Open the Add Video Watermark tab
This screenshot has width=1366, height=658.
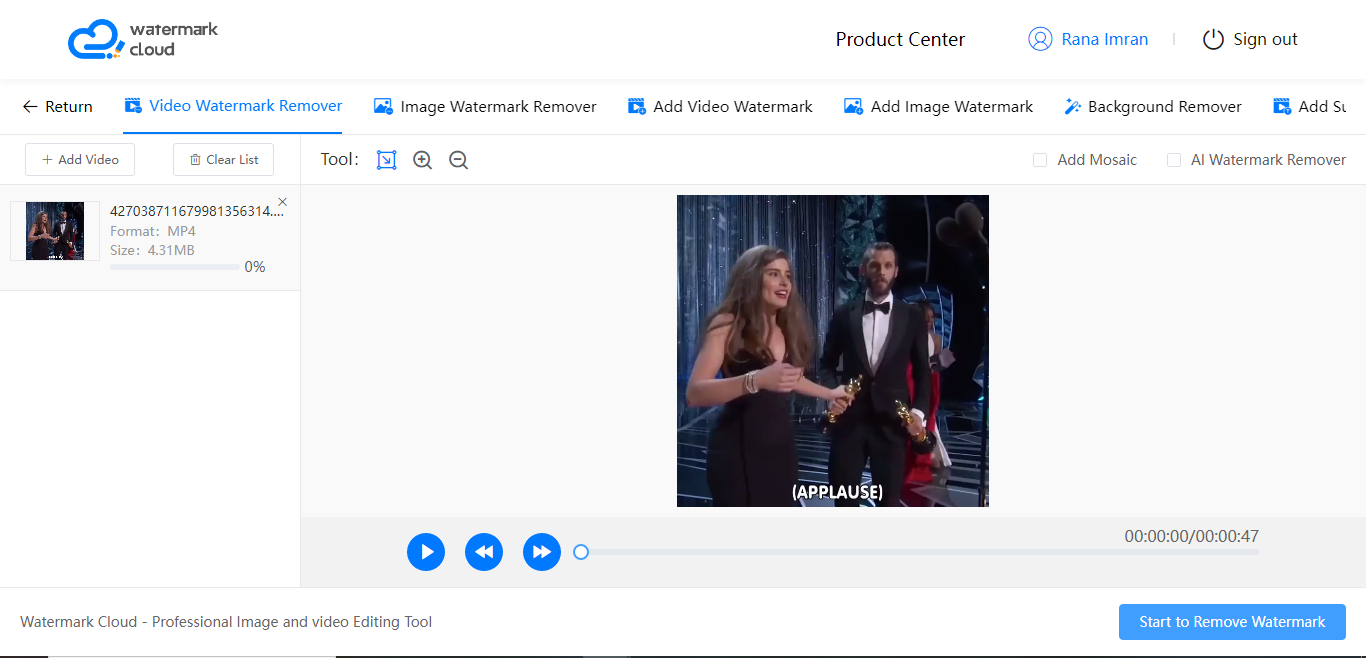pos(720,106)
